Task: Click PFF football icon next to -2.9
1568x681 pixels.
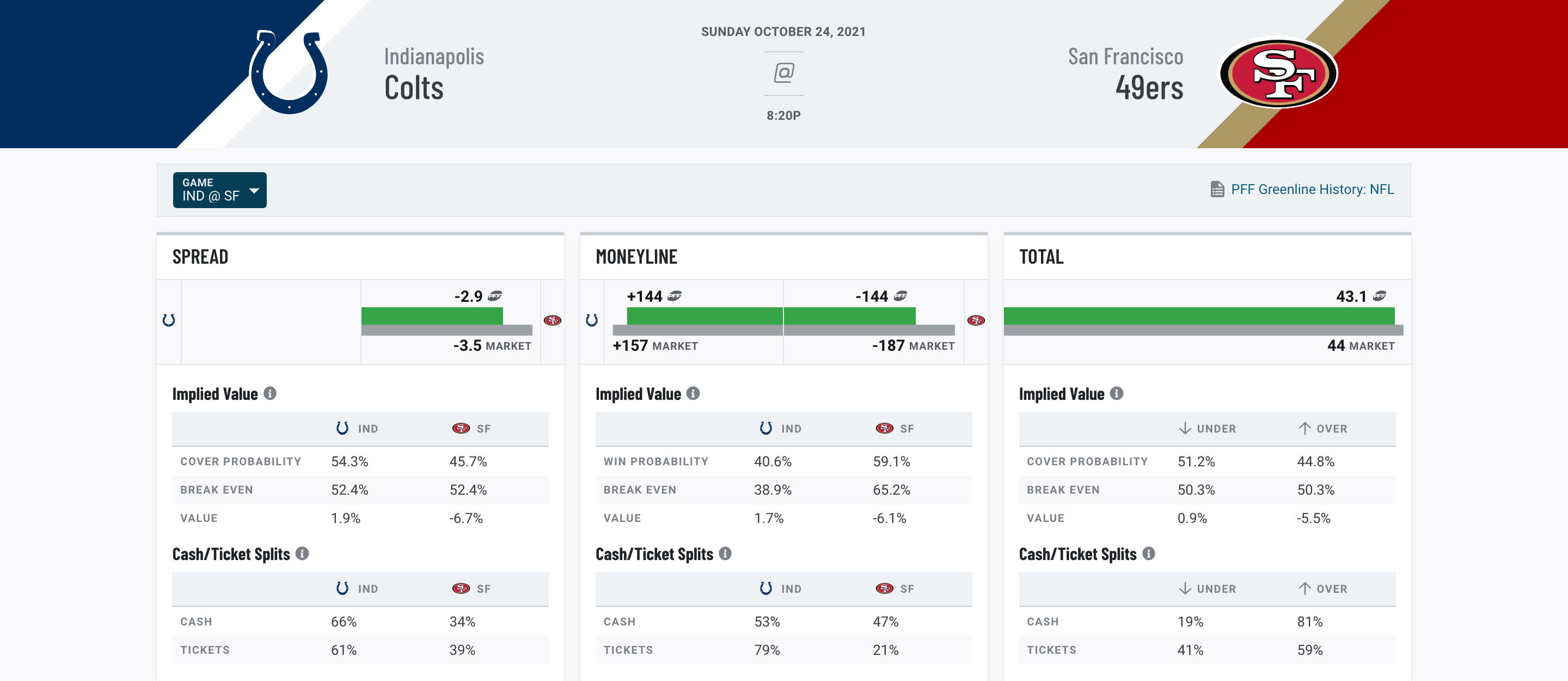Action: (x=495, y=296)
